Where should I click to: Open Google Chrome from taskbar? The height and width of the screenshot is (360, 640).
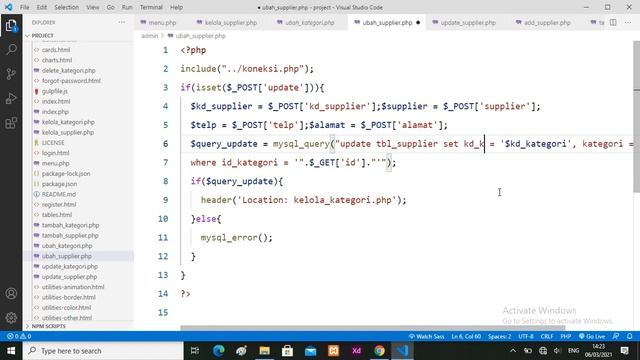click(379, 351)
